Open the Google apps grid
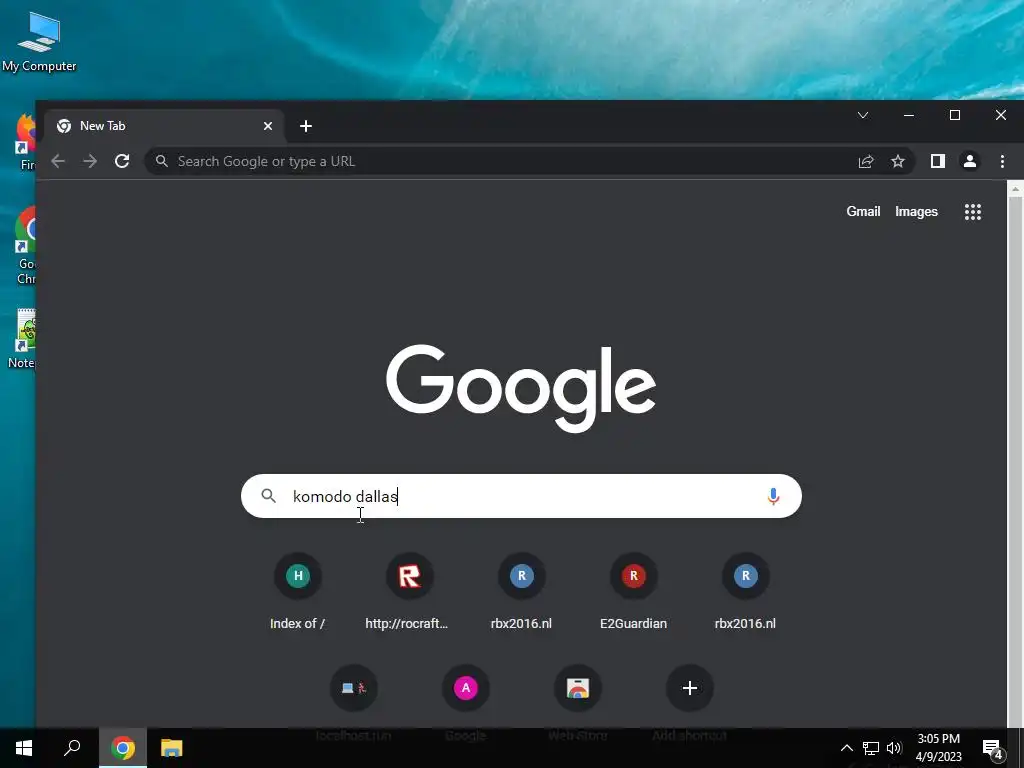This screenshot has width=1024, height=768. (973, 212)
